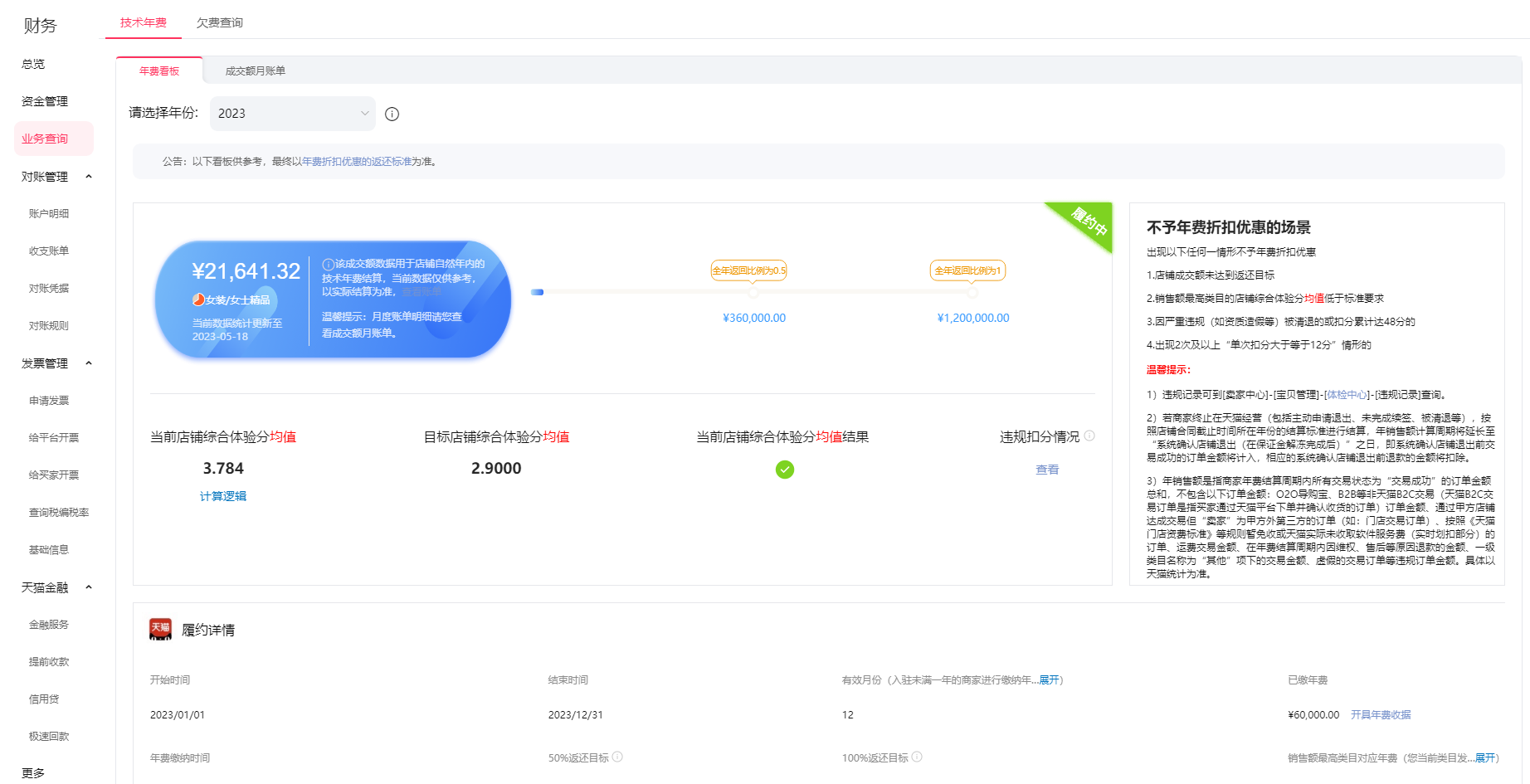Click the sales progress bar indicator

538,292
